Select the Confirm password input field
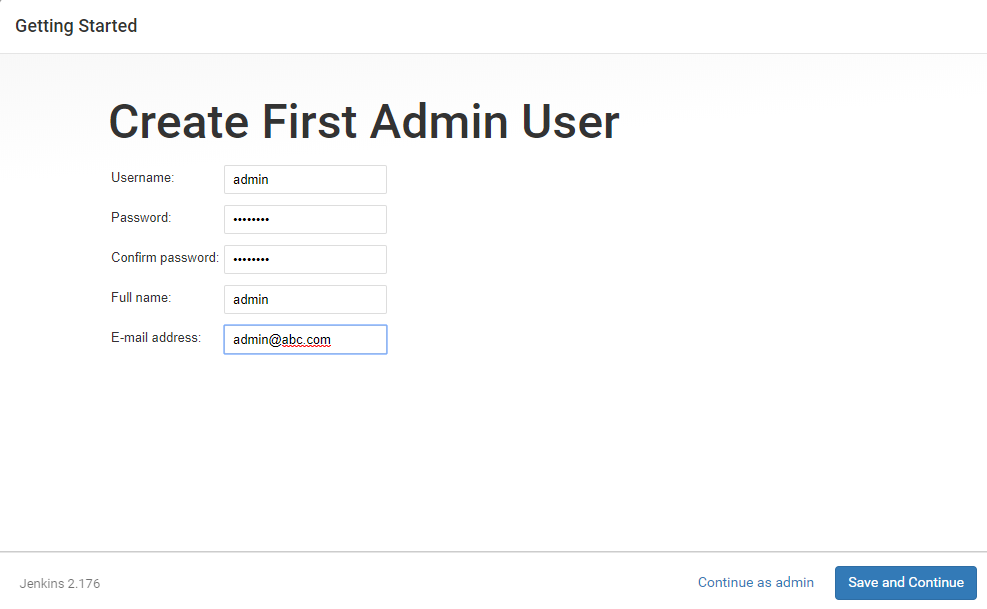The width and height of the screenshot is (987, 609). [305, 260]
